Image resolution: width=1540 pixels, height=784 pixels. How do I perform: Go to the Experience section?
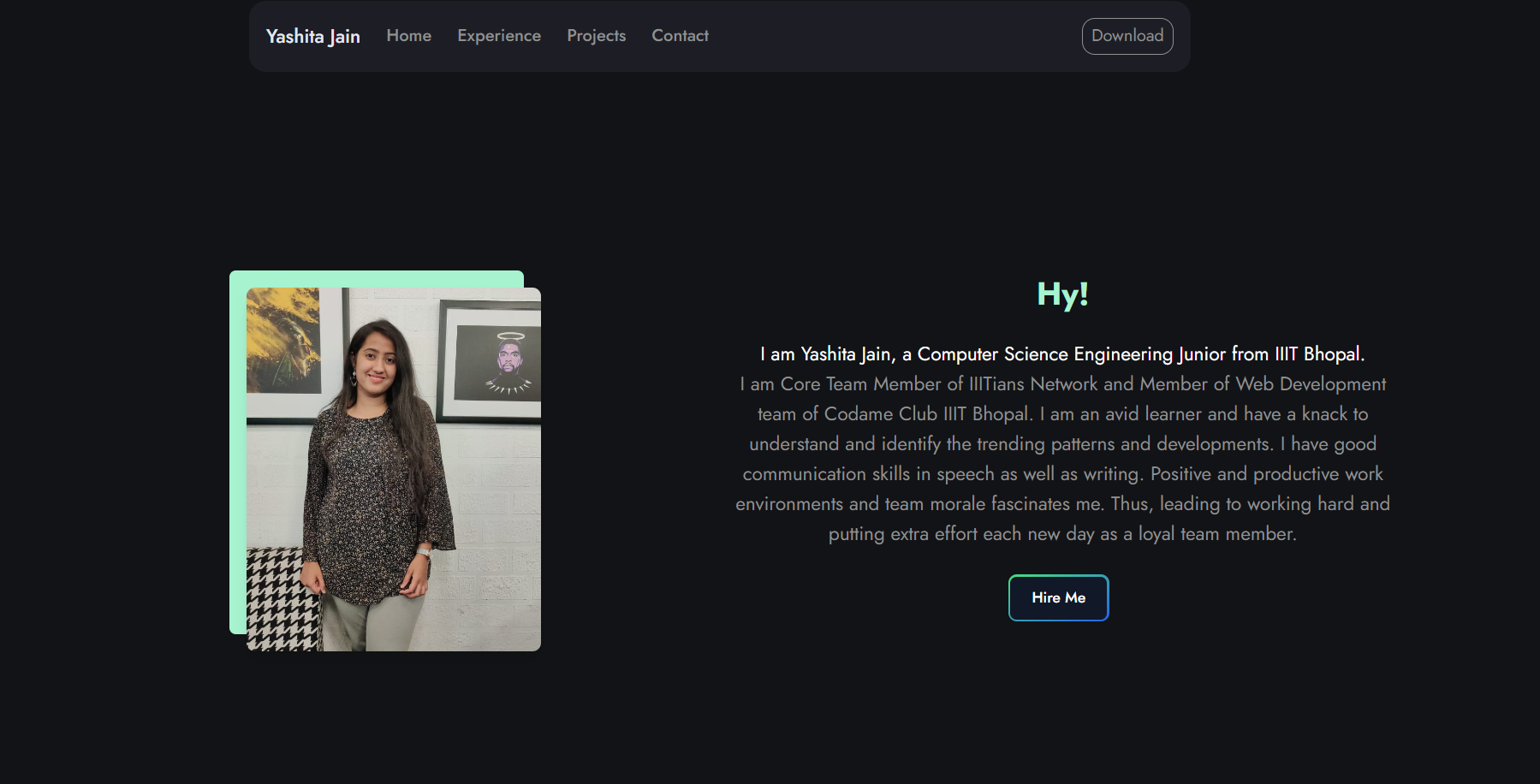coord(499,36)
